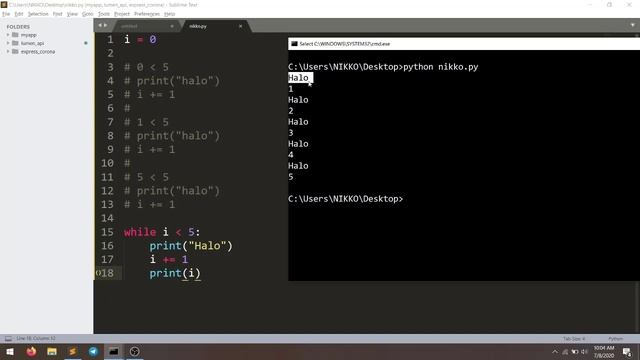Open the Edit menu
Viewport: 640px width, 360px height.
click(19, 14)
